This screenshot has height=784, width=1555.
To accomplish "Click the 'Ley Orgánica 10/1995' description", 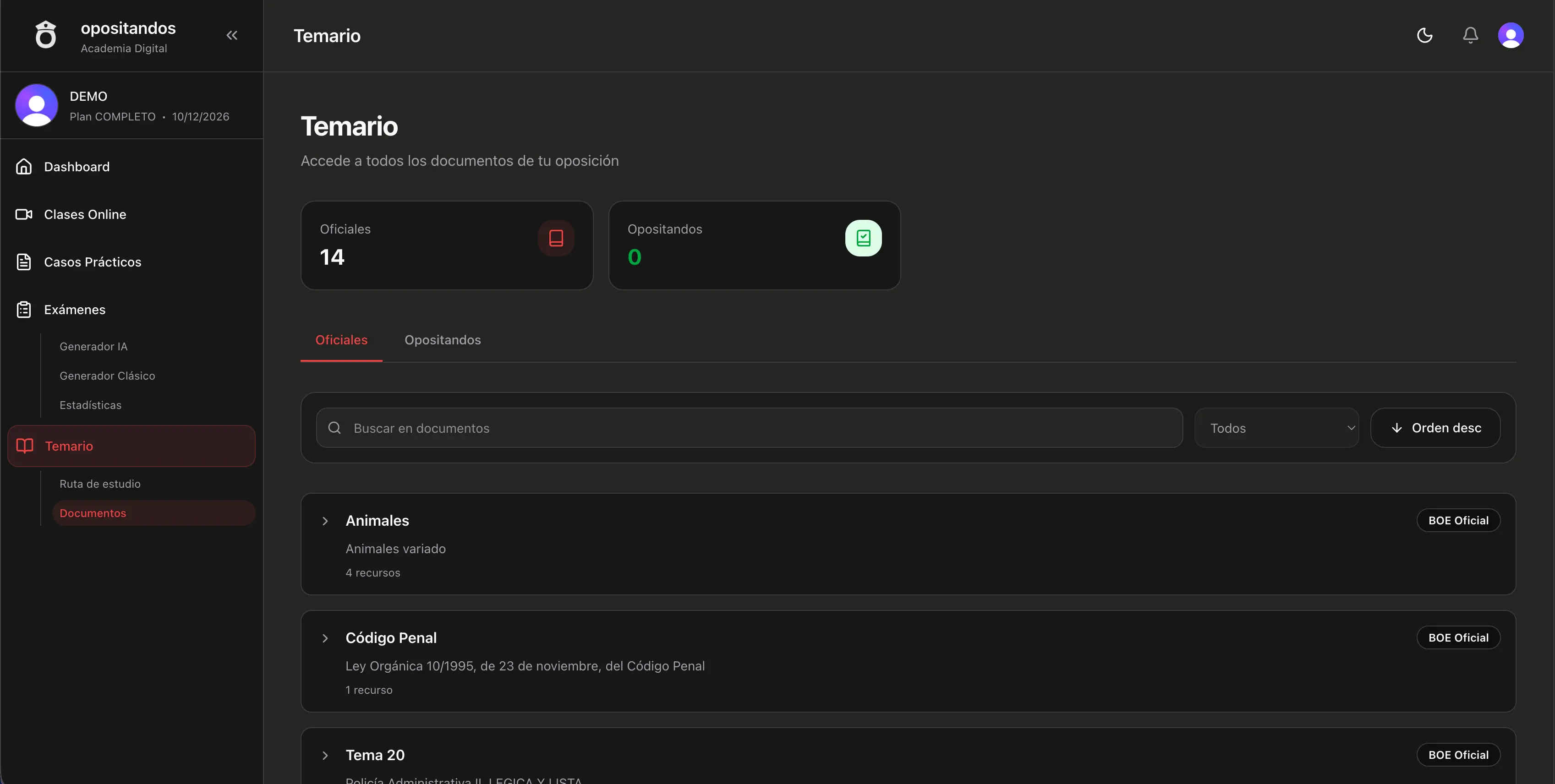I will coord(525,666).
